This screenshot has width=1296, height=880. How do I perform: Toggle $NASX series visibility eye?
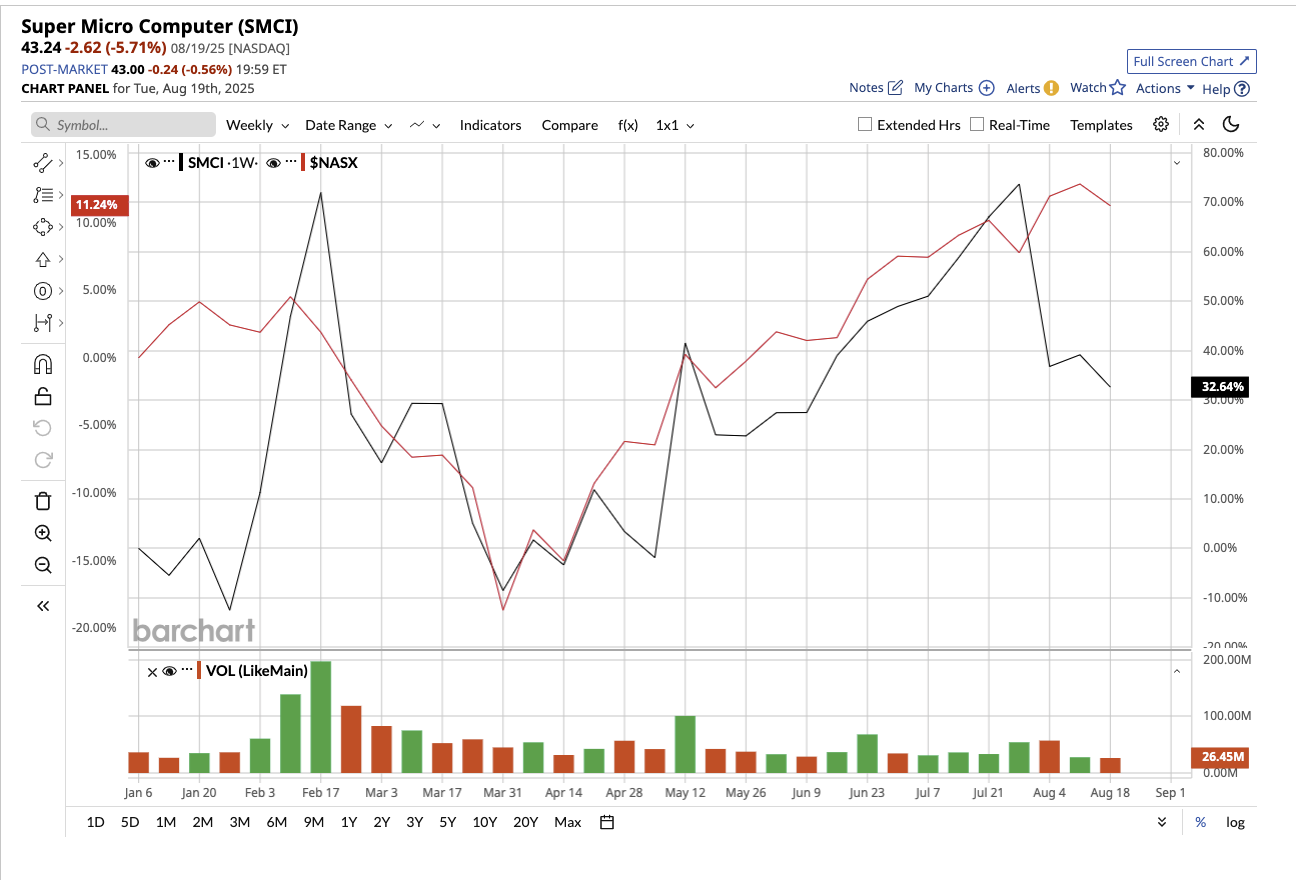pyautogui.click(x=275, y=162)
